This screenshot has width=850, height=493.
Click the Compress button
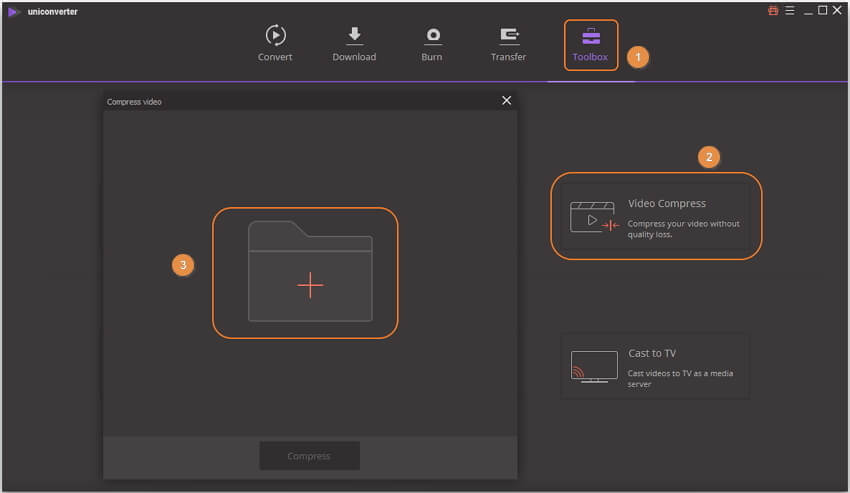click(x=310, y=456)
